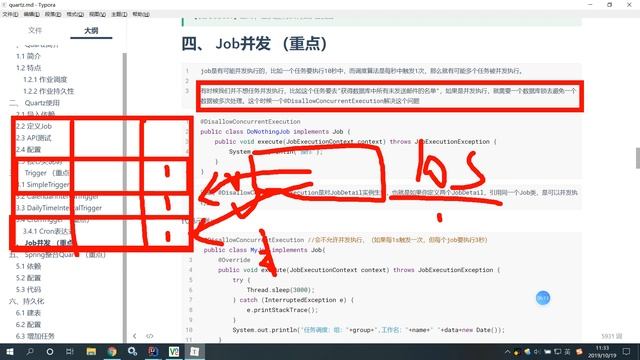Open Sogou input icon in tray
The width and height of the screenshot is (640, 360).
pyautogui.click(x=579, y=351)
